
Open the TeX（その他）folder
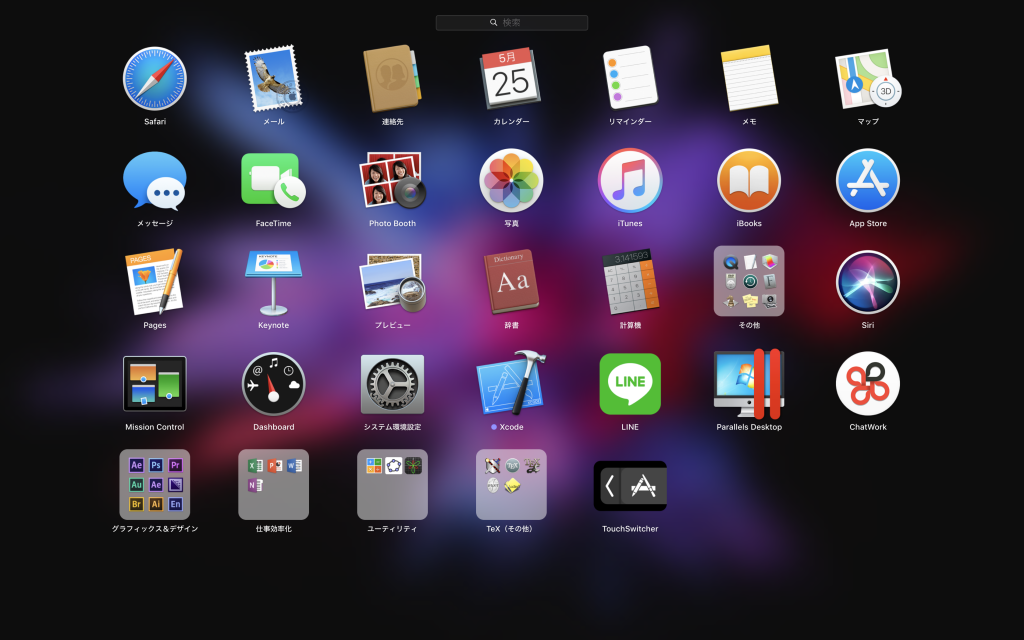click(x=511, y=485)
